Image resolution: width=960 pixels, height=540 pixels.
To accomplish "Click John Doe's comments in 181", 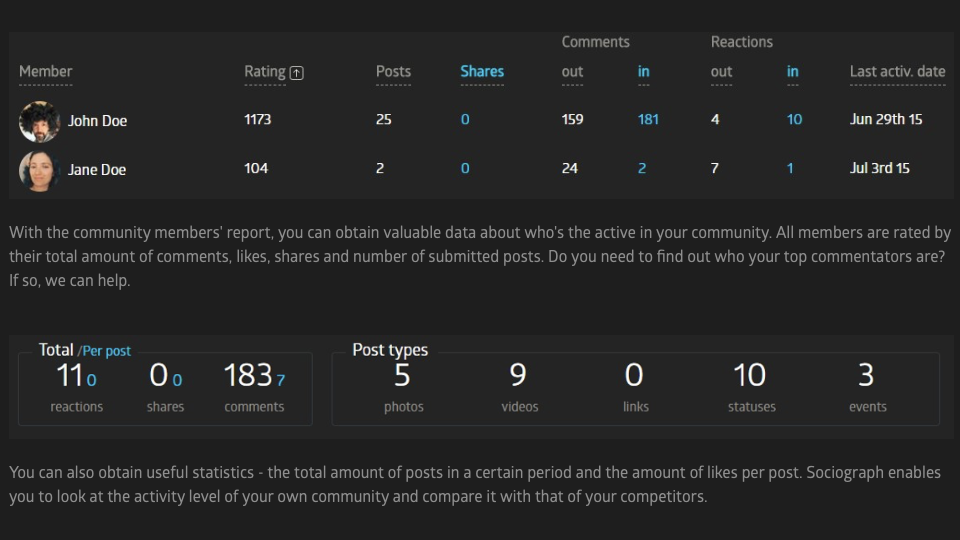I will click(x=648, y=119).
